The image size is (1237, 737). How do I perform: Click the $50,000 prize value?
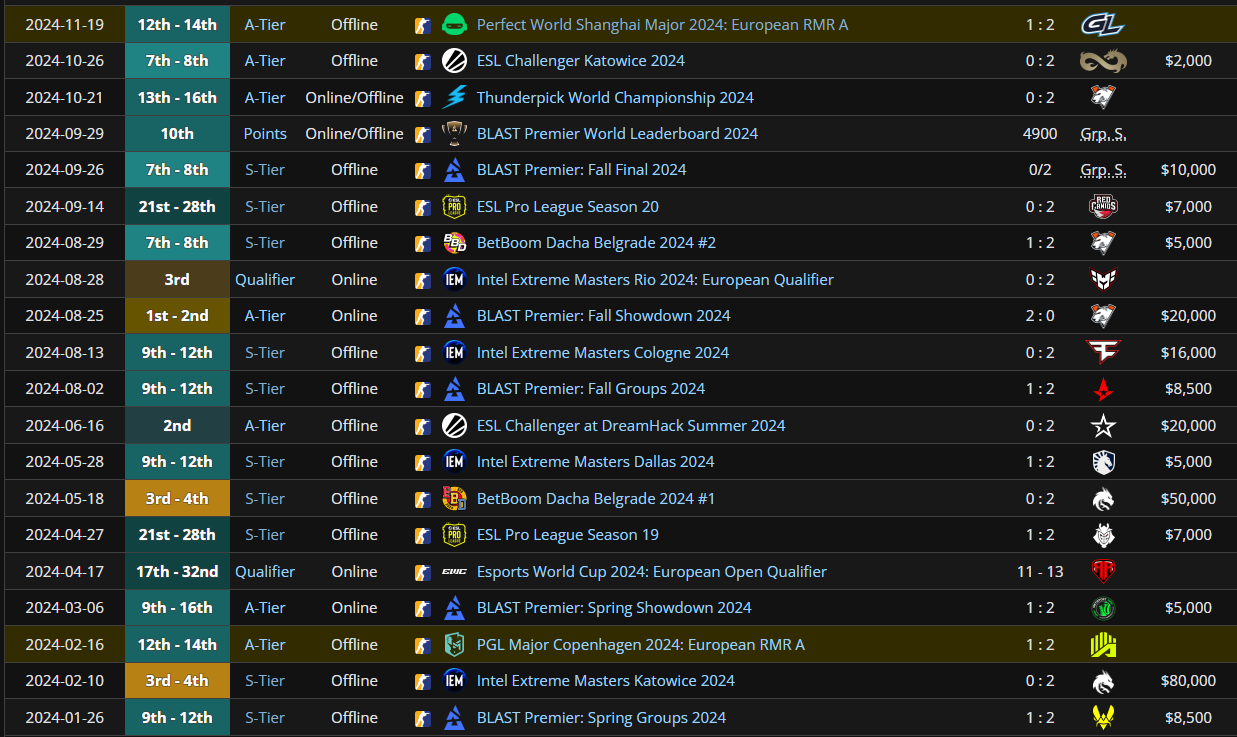[x=1188, y=499]
